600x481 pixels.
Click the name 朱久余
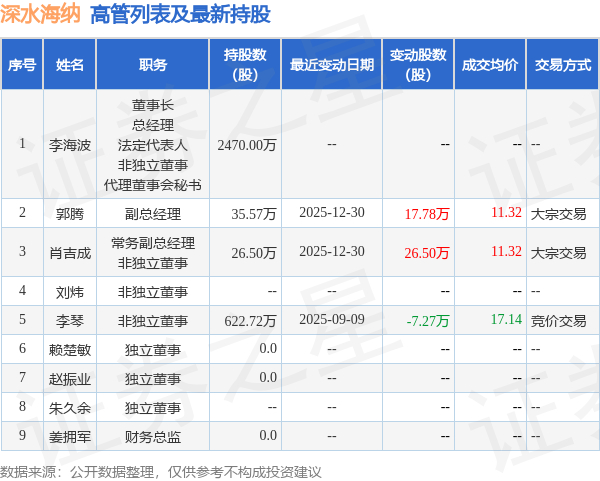70,408
